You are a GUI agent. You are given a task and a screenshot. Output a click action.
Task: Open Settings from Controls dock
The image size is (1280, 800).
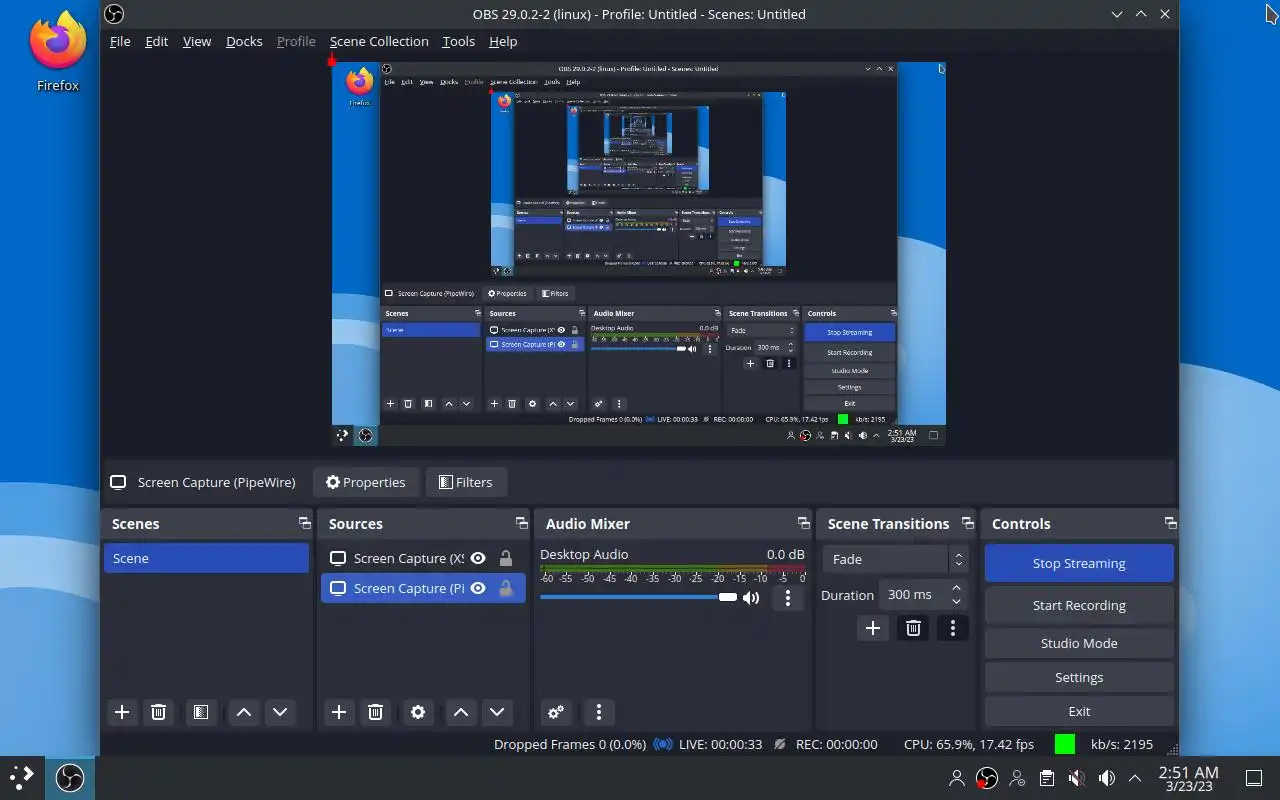[1079, 677]
